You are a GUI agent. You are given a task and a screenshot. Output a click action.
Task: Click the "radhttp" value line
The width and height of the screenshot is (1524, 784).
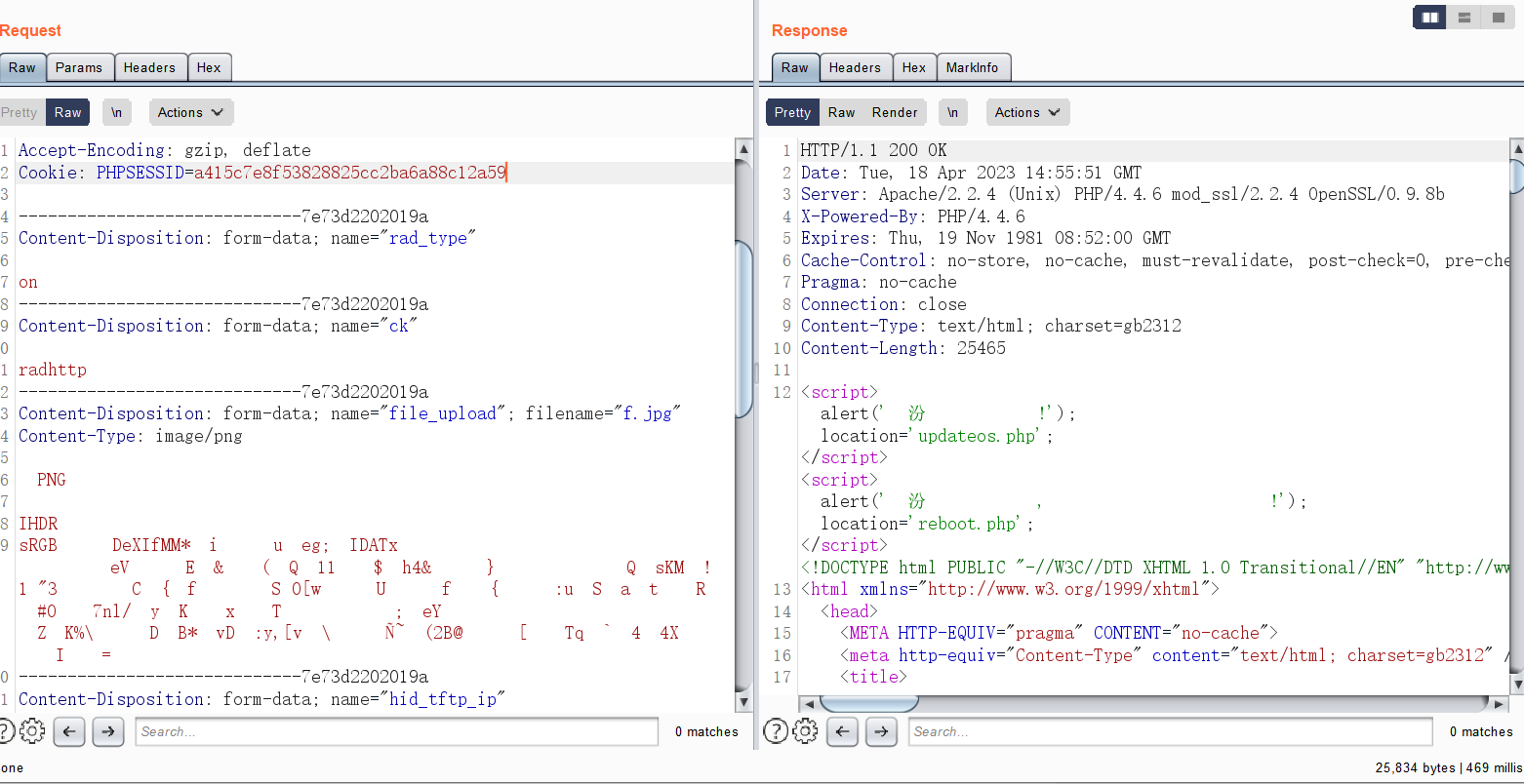coord(53,370)
